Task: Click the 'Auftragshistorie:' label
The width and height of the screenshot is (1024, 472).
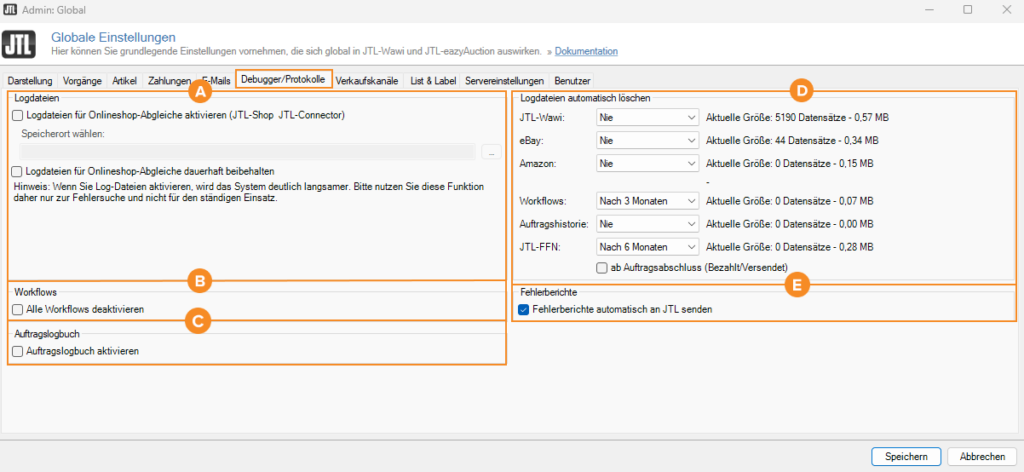Action: (554, 223)
